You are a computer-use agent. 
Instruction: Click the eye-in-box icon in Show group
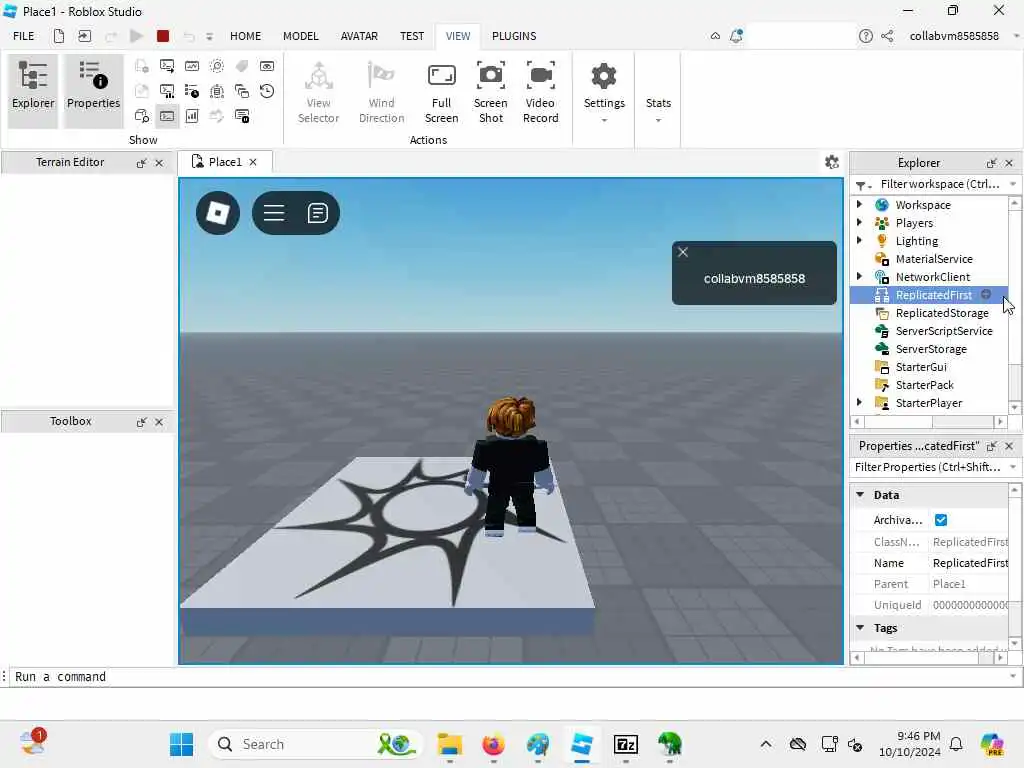(267, 66)
